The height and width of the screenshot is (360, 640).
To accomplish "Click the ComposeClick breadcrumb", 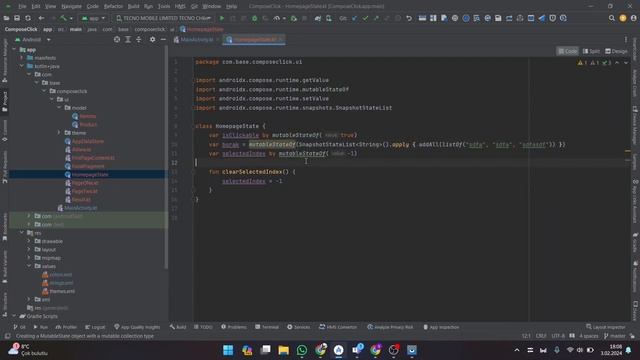I will pyautogui.click(x=21, y=29).
